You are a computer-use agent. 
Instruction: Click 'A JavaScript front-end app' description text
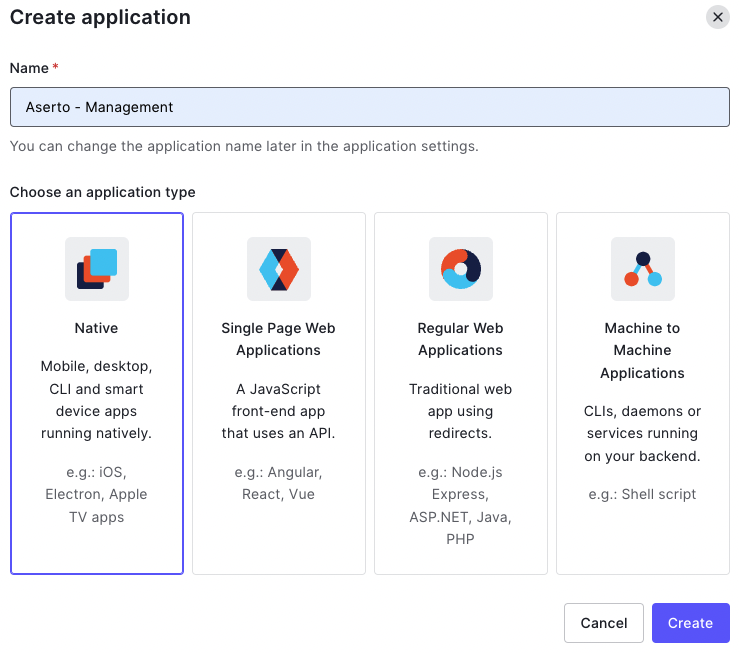coord(278,411)
